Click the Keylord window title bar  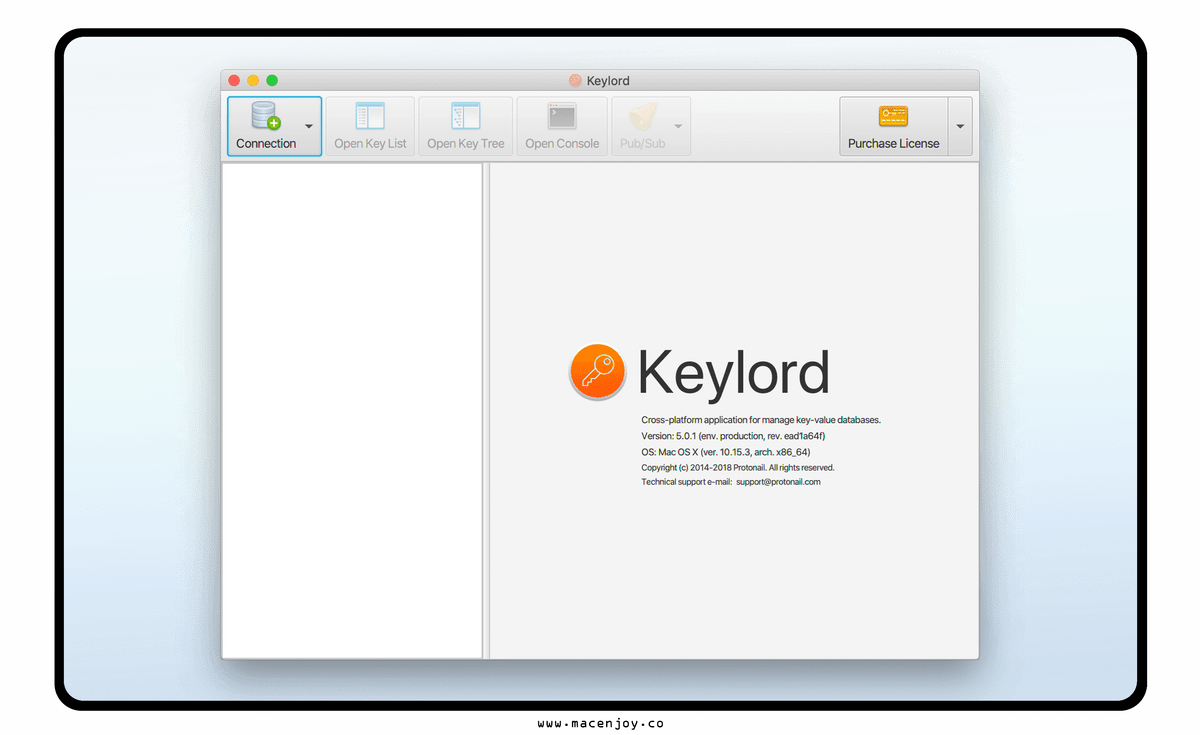[x=600, y=80]
